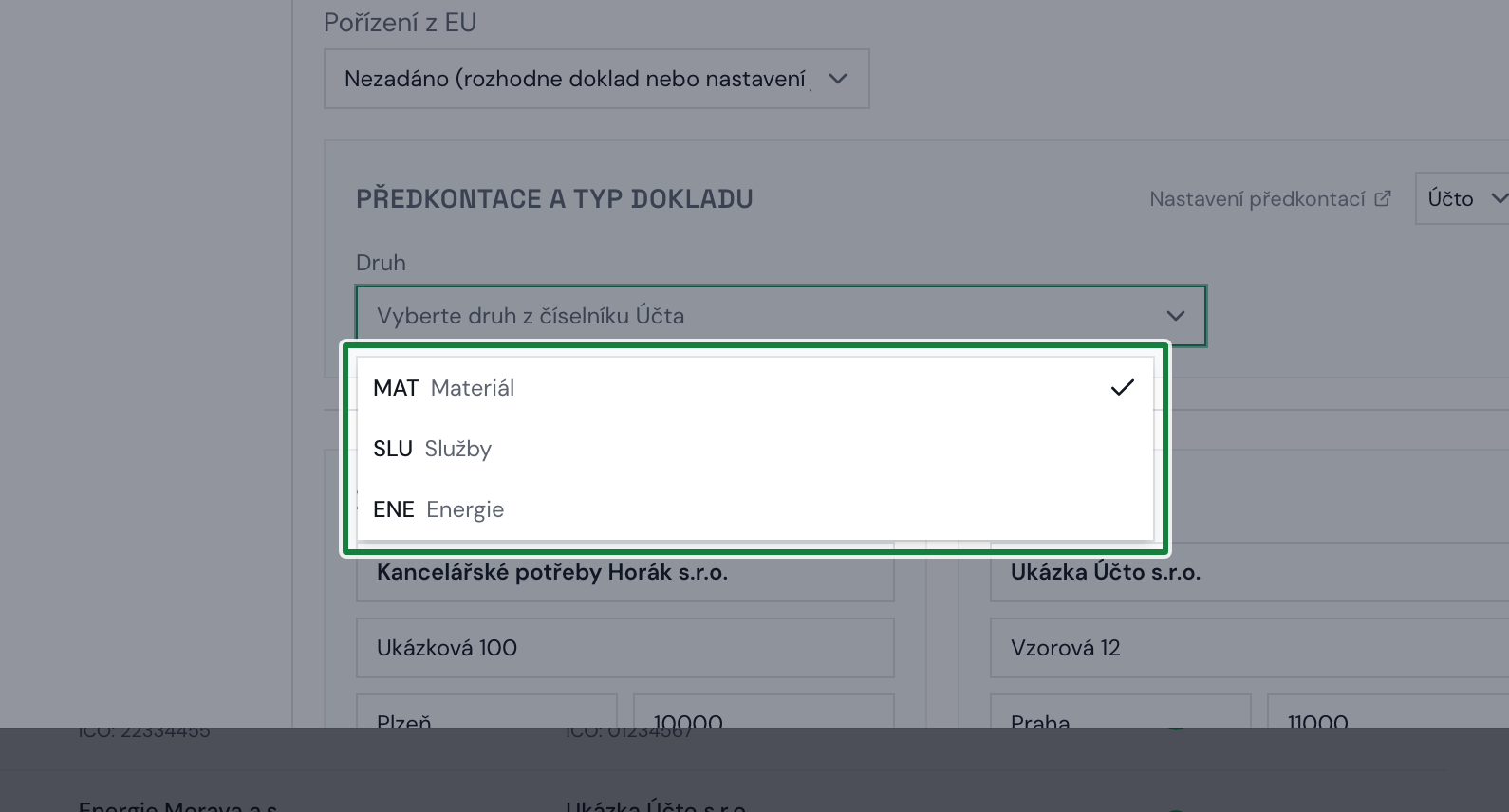This screenshot has width=1509, height=812.
Task: Click the external link icon beside Nastavení předkontací
Action: (1383, 198)
